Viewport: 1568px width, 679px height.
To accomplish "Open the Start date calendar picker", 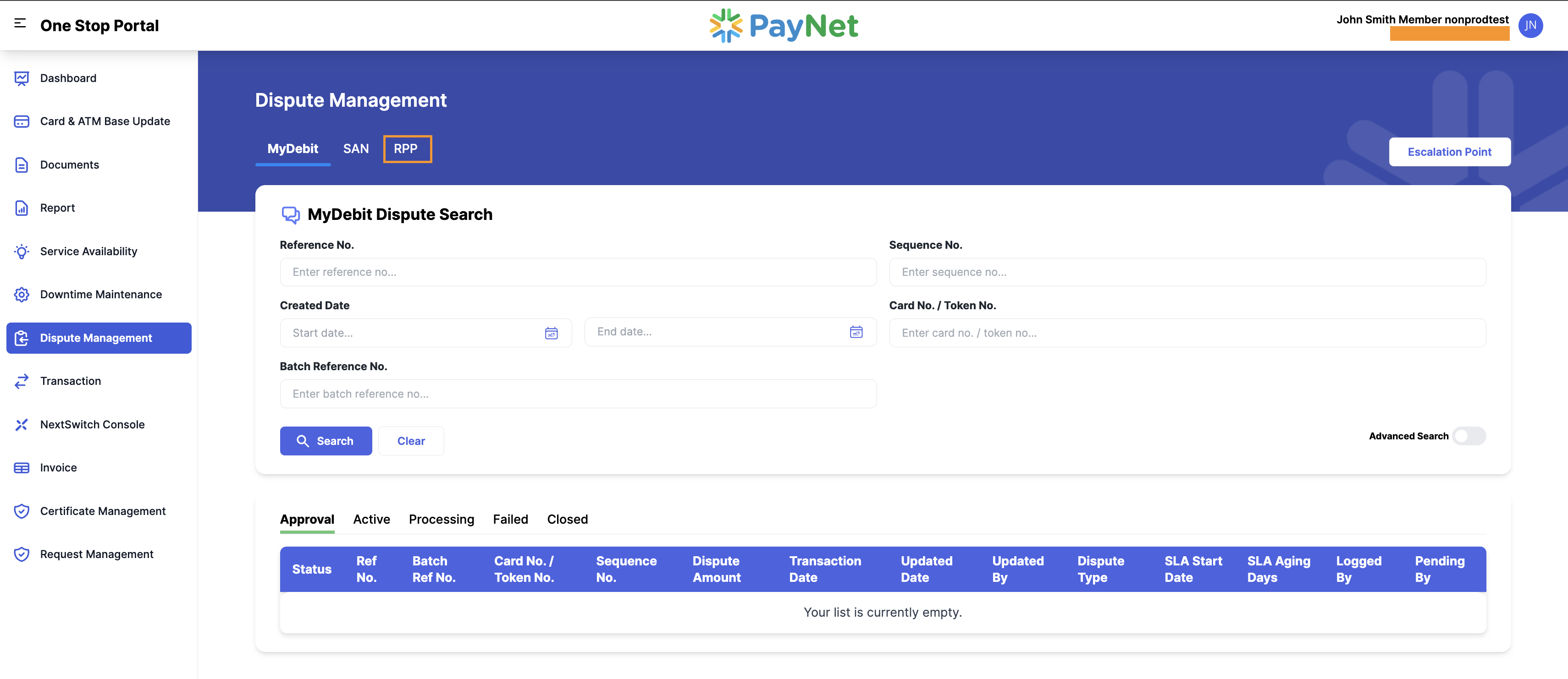I will tap(552, 333).
